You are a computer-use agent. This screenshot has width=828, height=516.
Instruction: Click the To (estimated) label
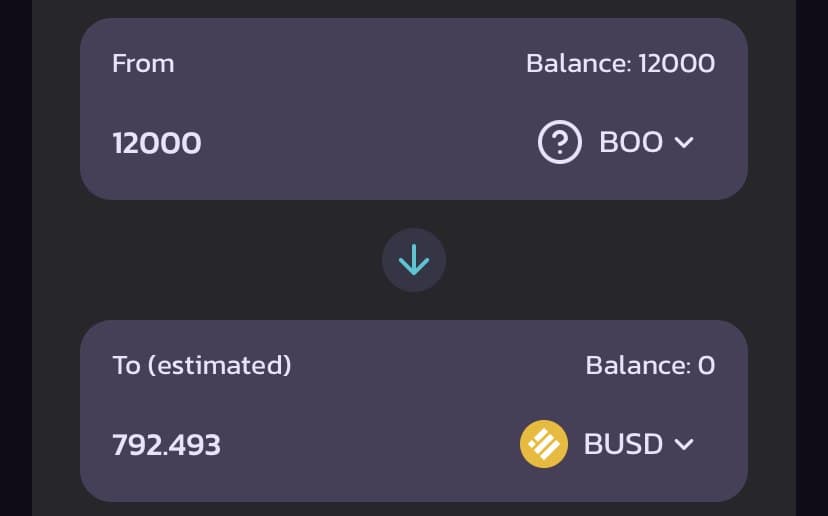pos(201,365)
